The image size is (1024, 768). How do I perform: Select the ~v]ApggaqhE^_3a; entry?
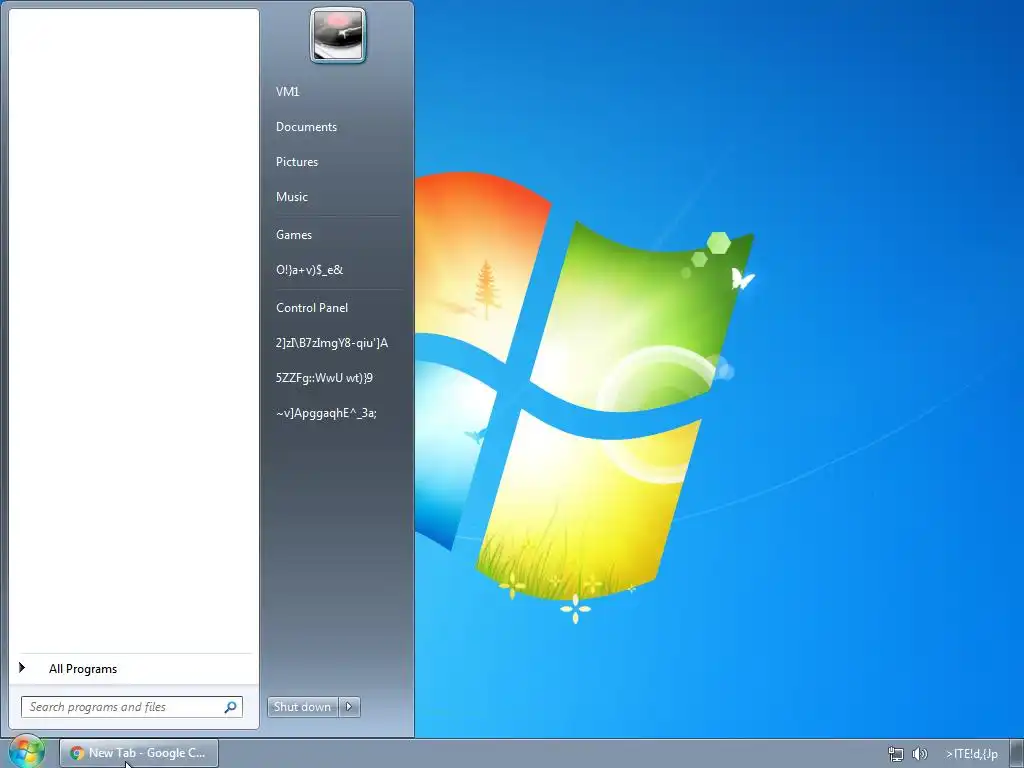pos(326,413)
